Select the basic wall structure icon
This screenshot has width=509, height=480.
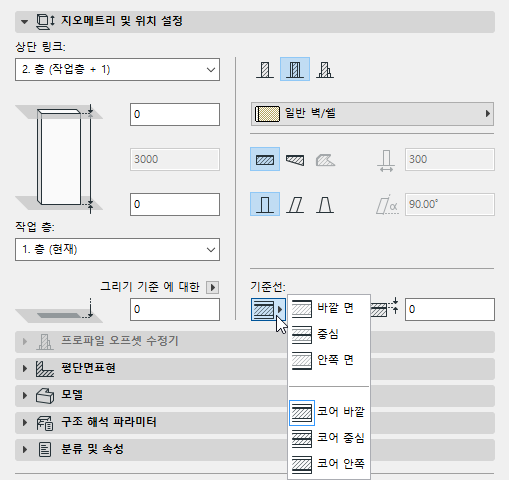click(x=265, y=69)
